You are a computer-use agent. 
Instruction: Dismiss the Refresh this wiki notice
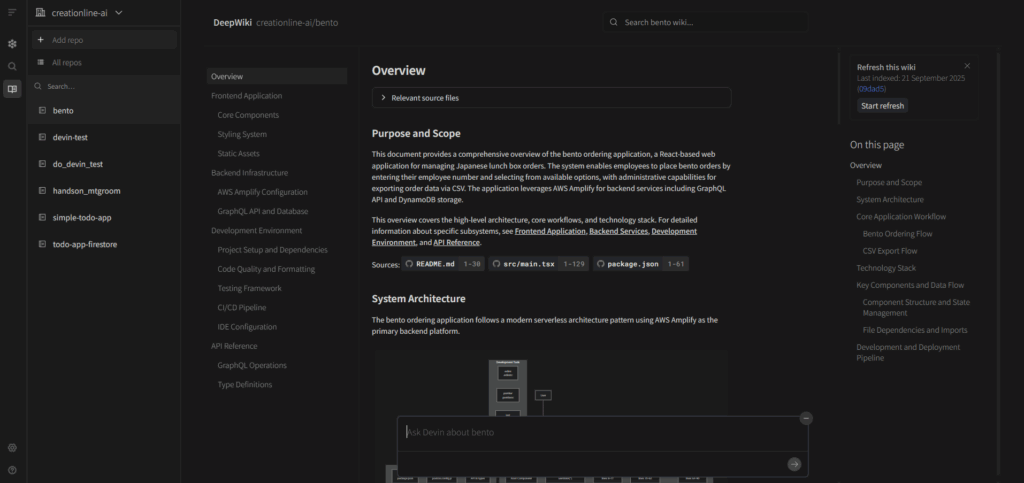966,66
